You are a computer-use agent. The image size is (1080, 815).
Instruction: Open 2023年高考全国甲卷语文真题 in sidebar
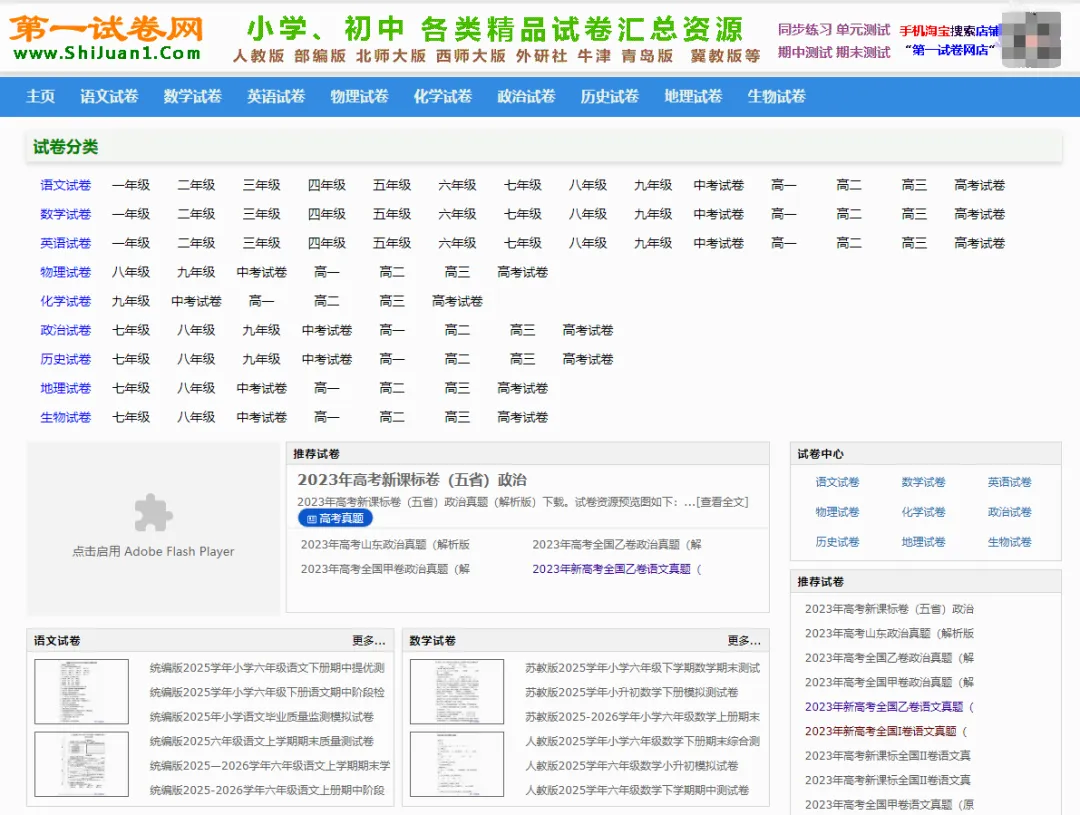coord(889,805)
